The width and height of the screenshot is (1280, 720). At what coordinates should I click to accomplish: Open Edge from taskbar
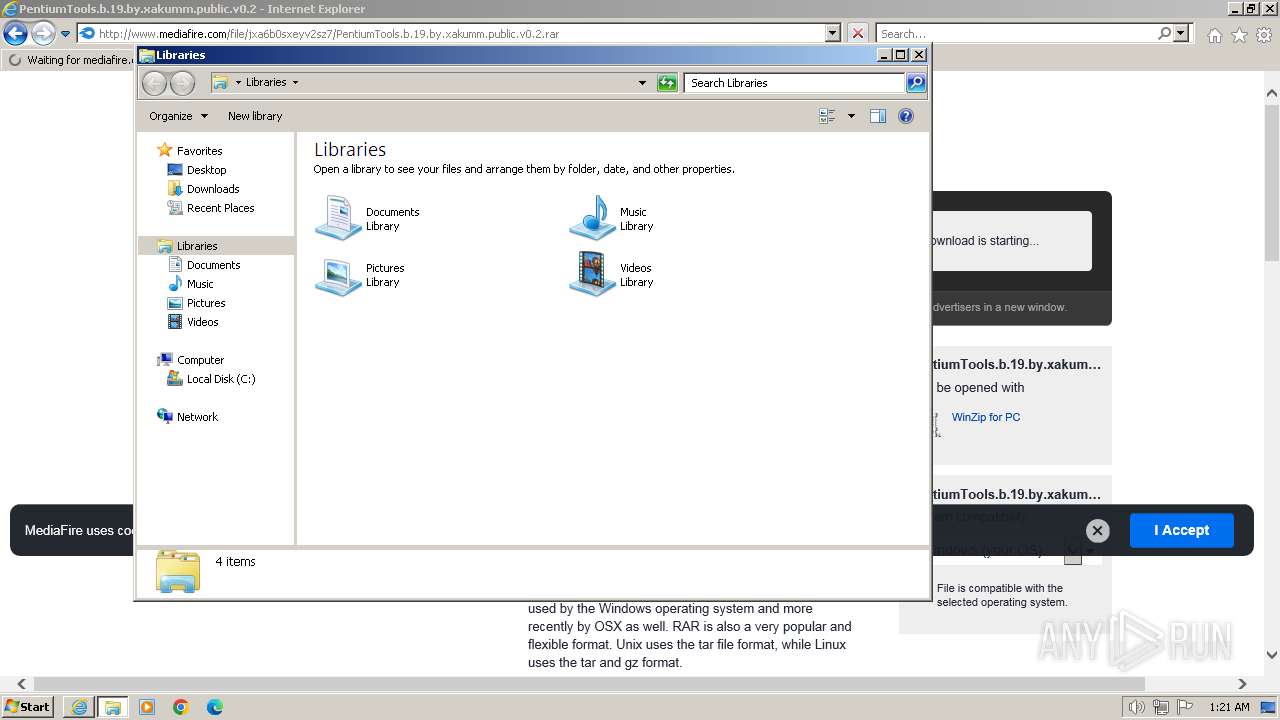(215, 707)
